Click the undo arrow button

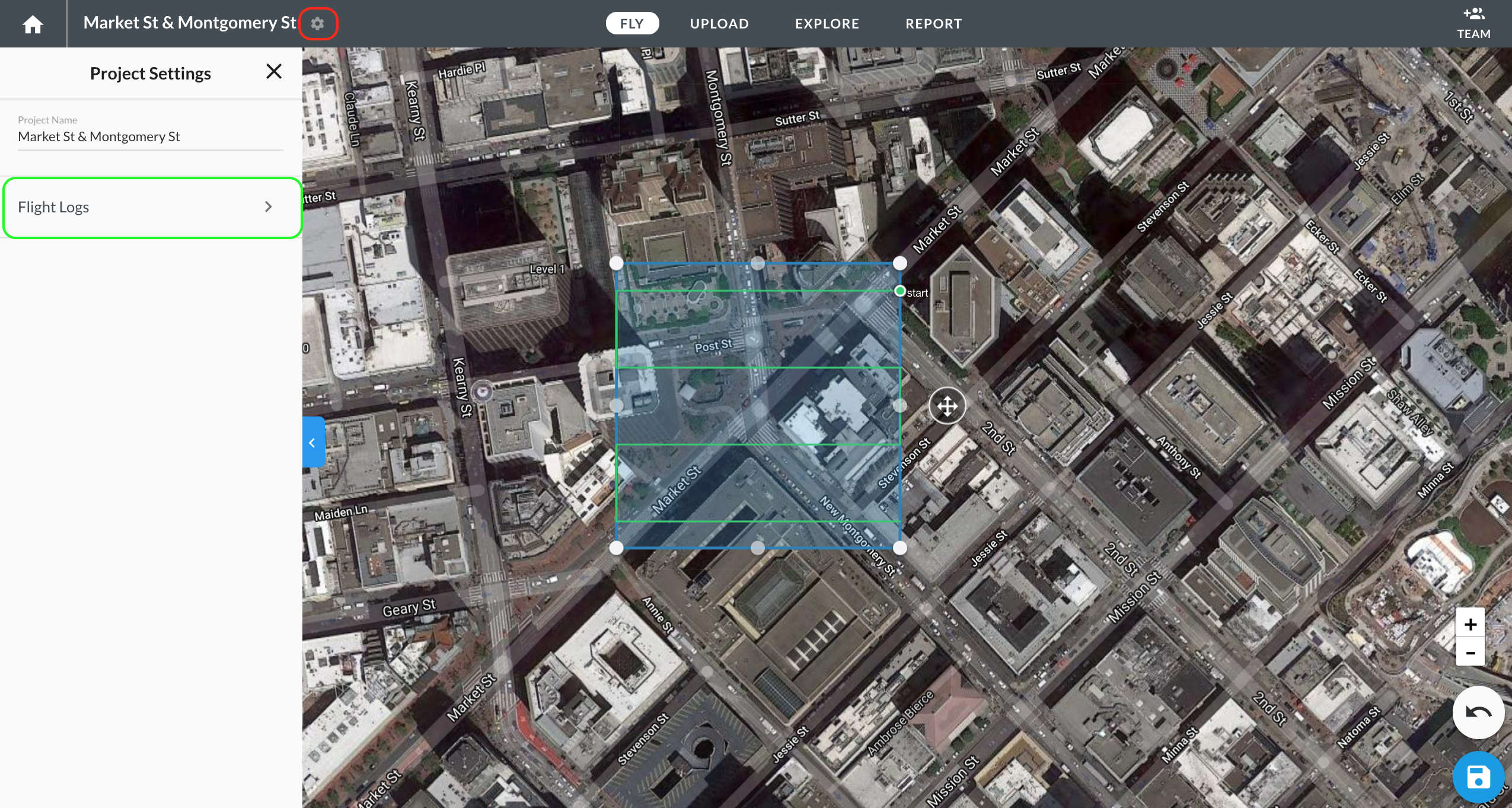[1478, 712]
